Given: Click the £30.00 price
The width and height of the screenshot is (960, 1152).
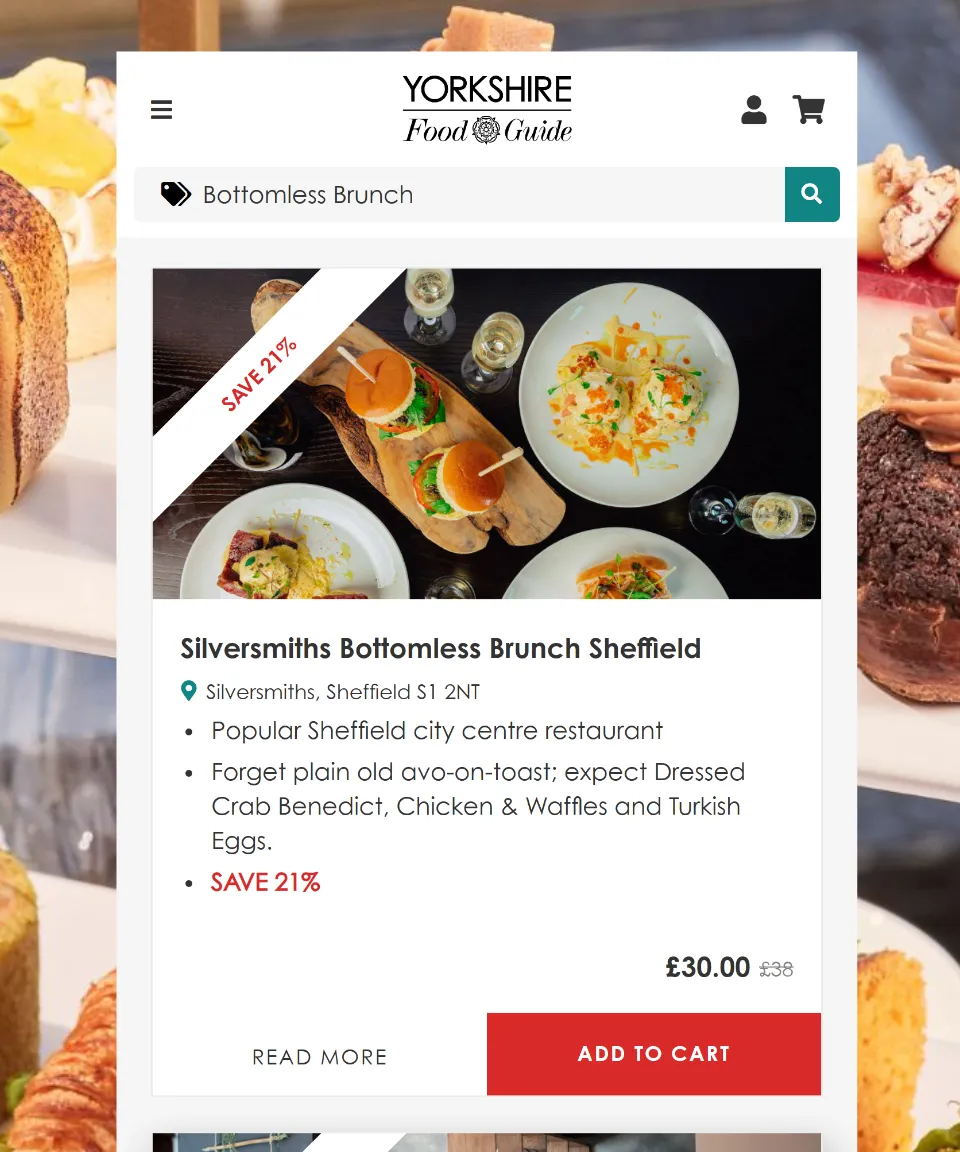Looking at the screenshot, I should click(707, 967).
